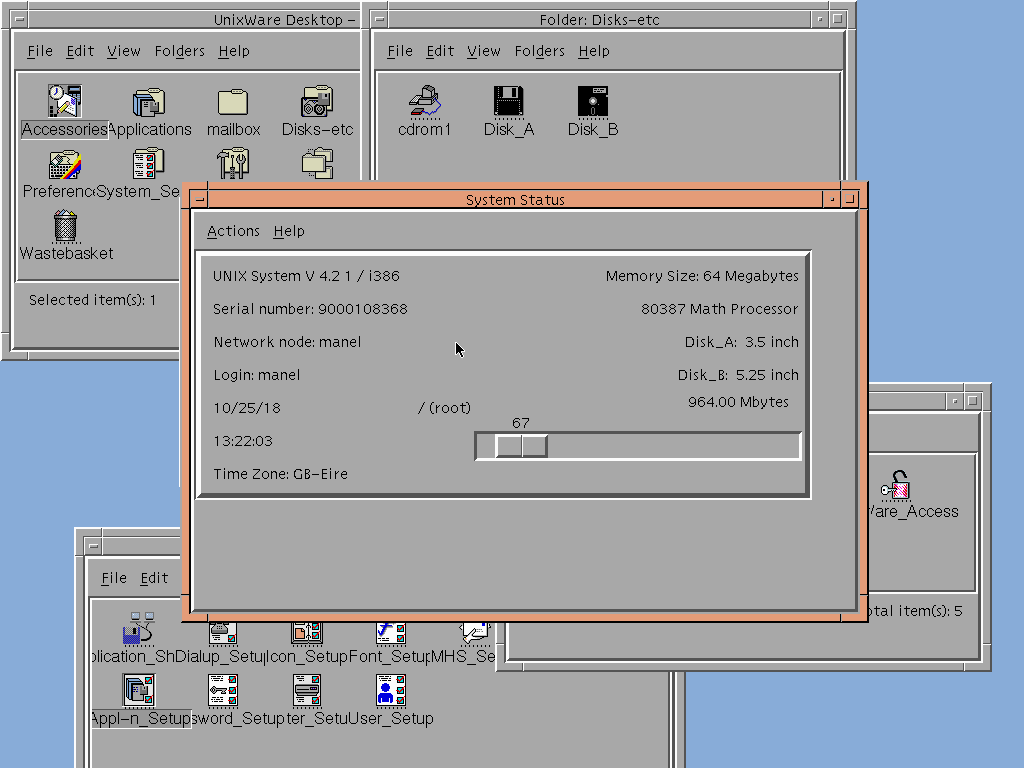Image resolution: width=1024 pixels, height=768 pixels.
Task: Open File menu in System_Setup window
Action: (x=114, y=578)
